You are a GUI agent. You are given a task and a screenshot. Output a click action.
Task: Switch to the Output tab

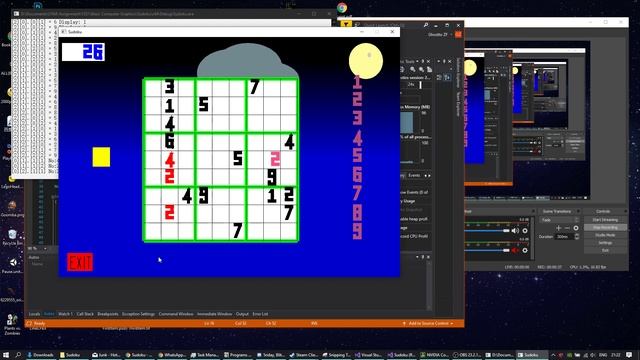242,314
